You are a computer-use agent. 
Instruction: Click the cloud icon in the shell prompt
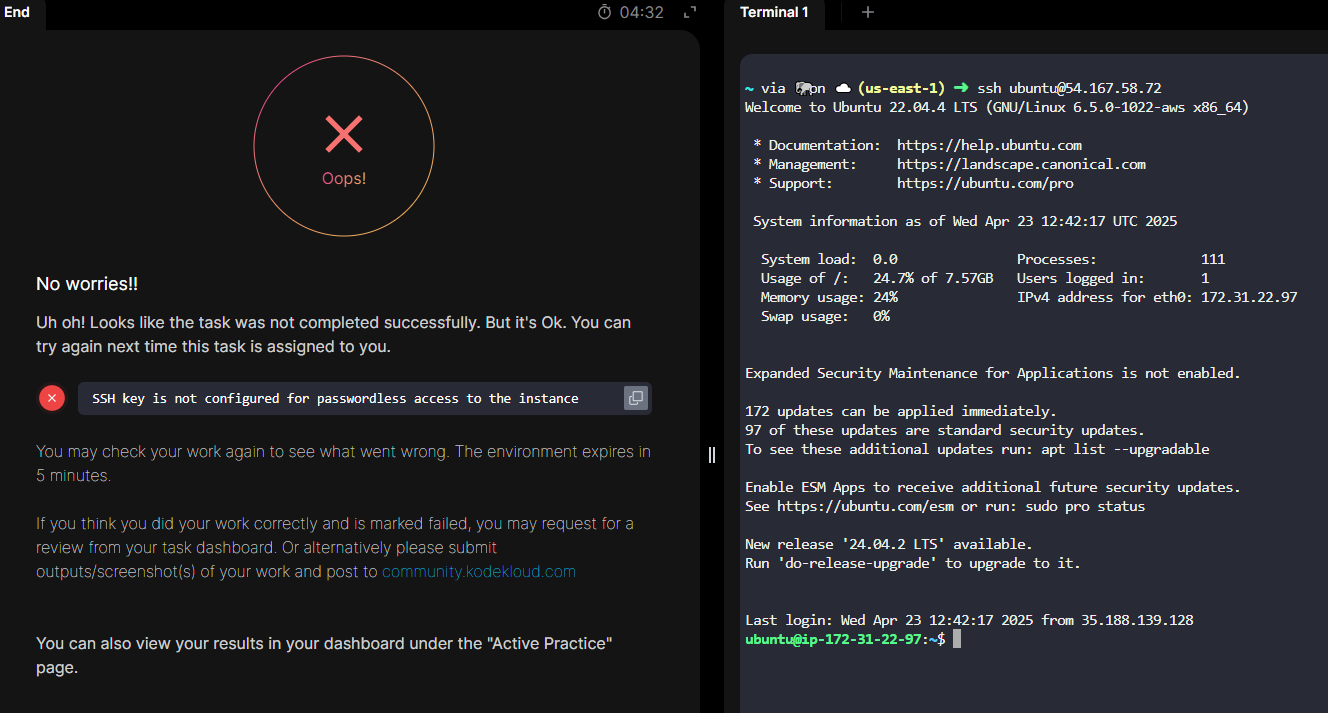[x=842, y=88]
